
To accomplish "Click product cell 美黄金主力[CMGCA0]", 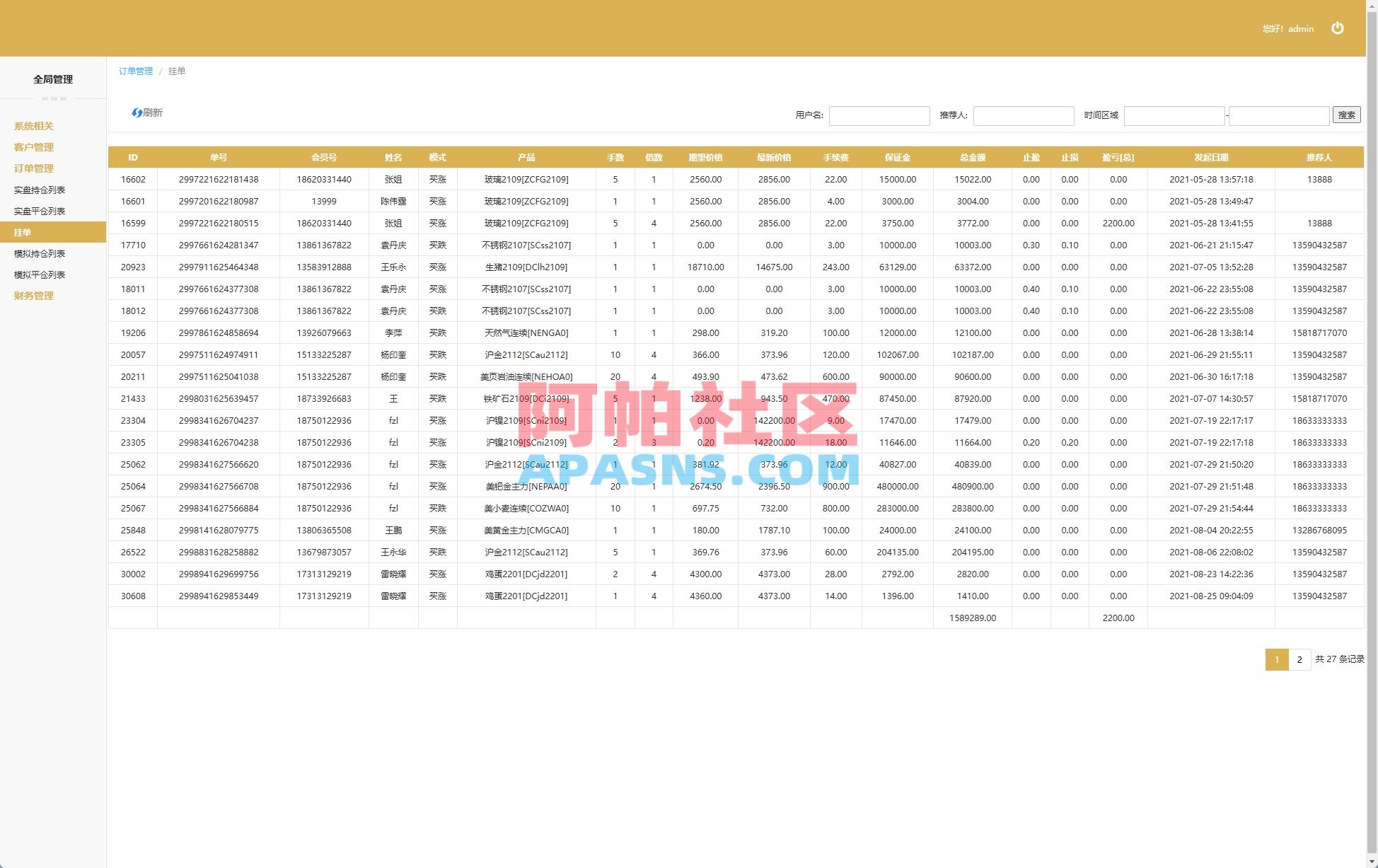I will (x=526, y=531).
